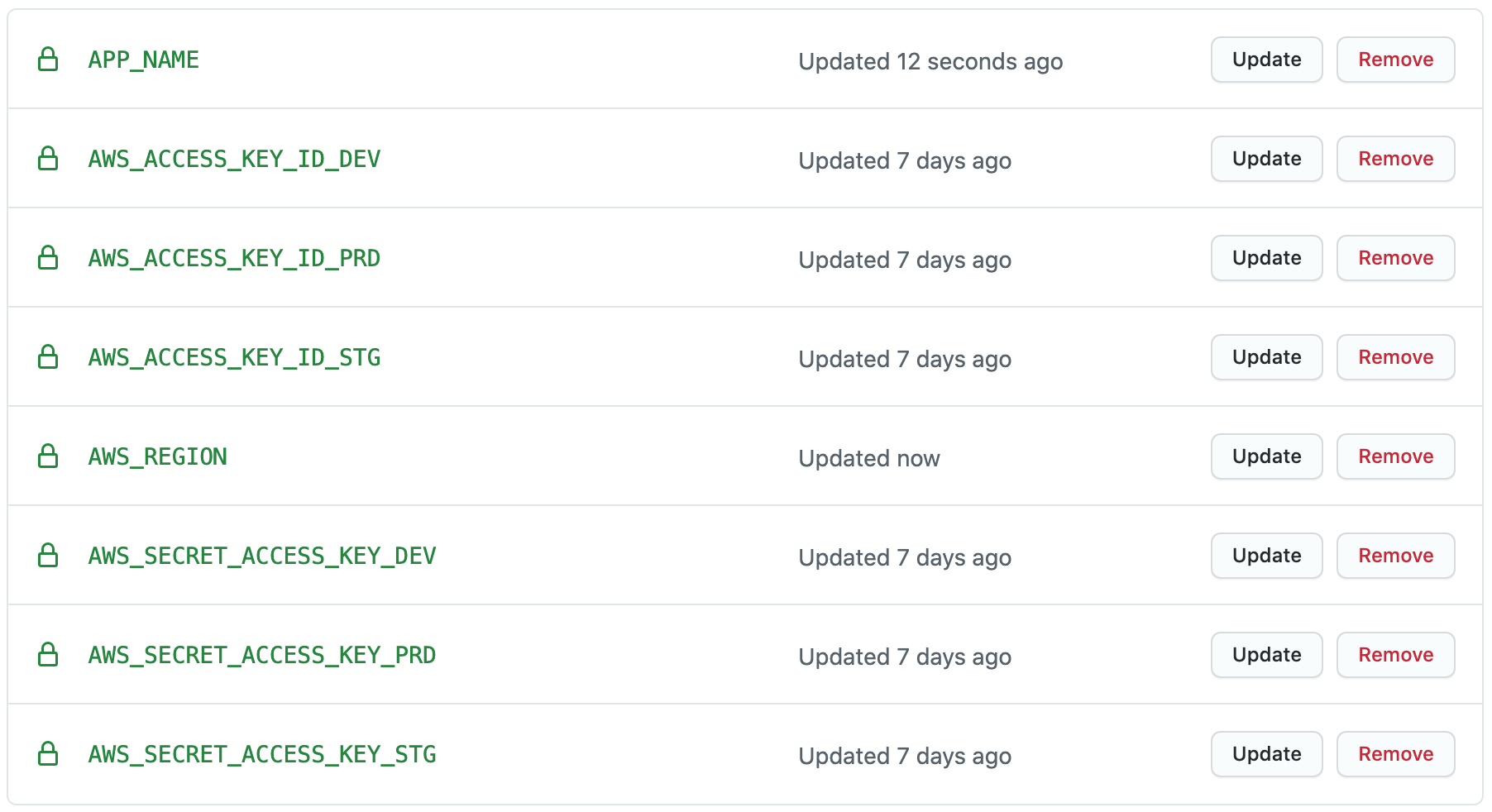Click the AWS_SECRET_ACCESS_KEY_STG secret name
The image size is (1492, 812).
coord(262,754)
